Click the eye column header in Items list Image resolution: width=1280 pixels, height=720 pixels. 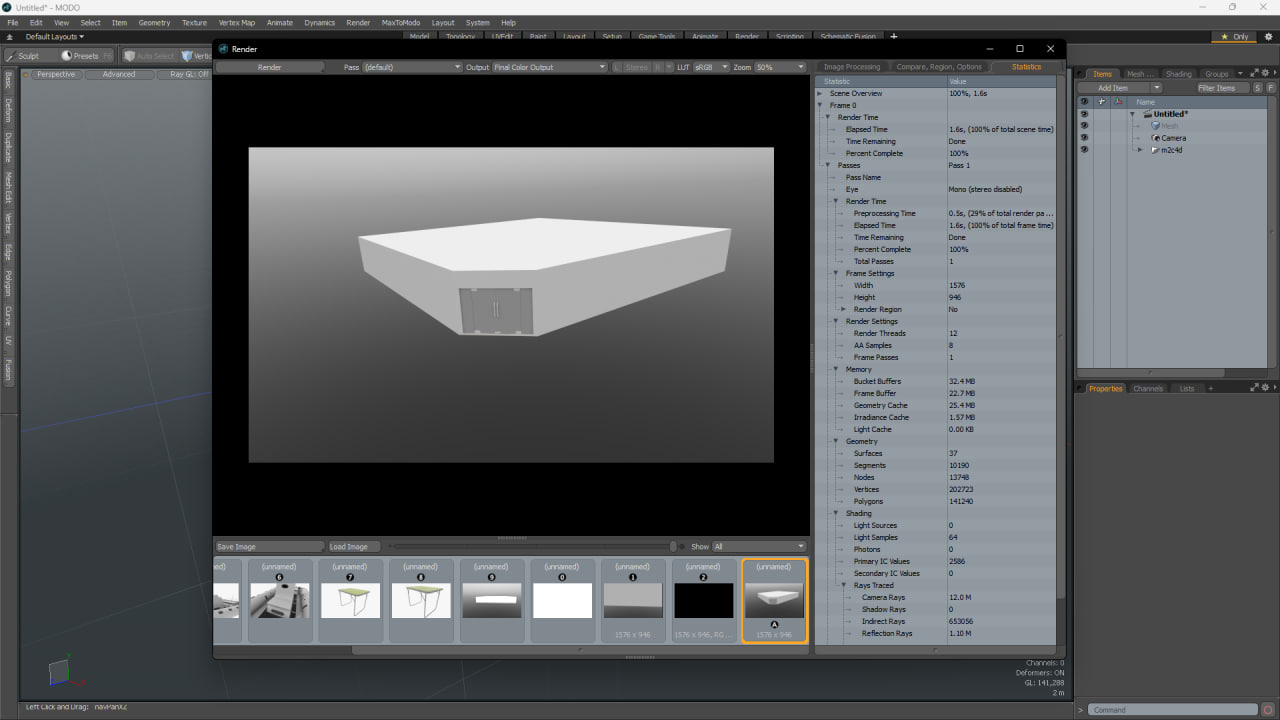(x=1084, y=102)
